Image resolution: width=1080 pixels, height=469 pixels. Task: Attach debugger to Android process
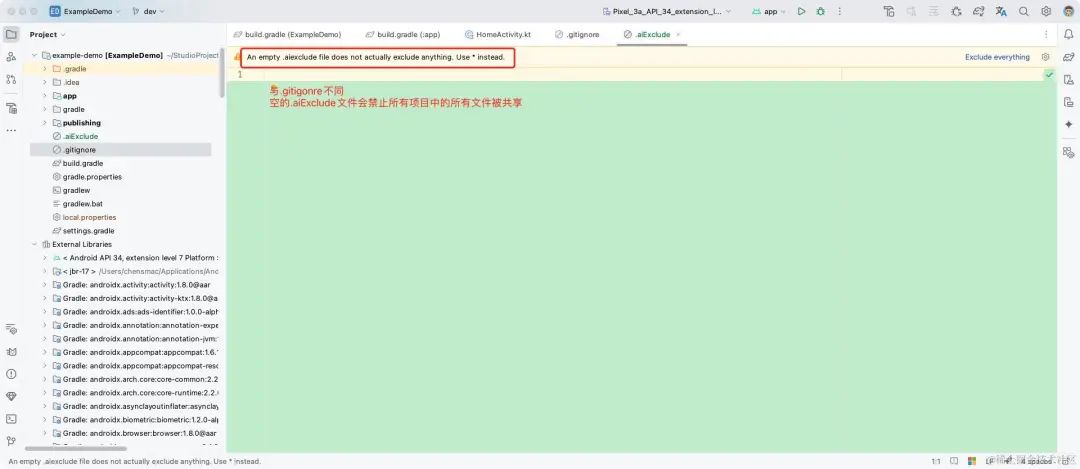956,12
